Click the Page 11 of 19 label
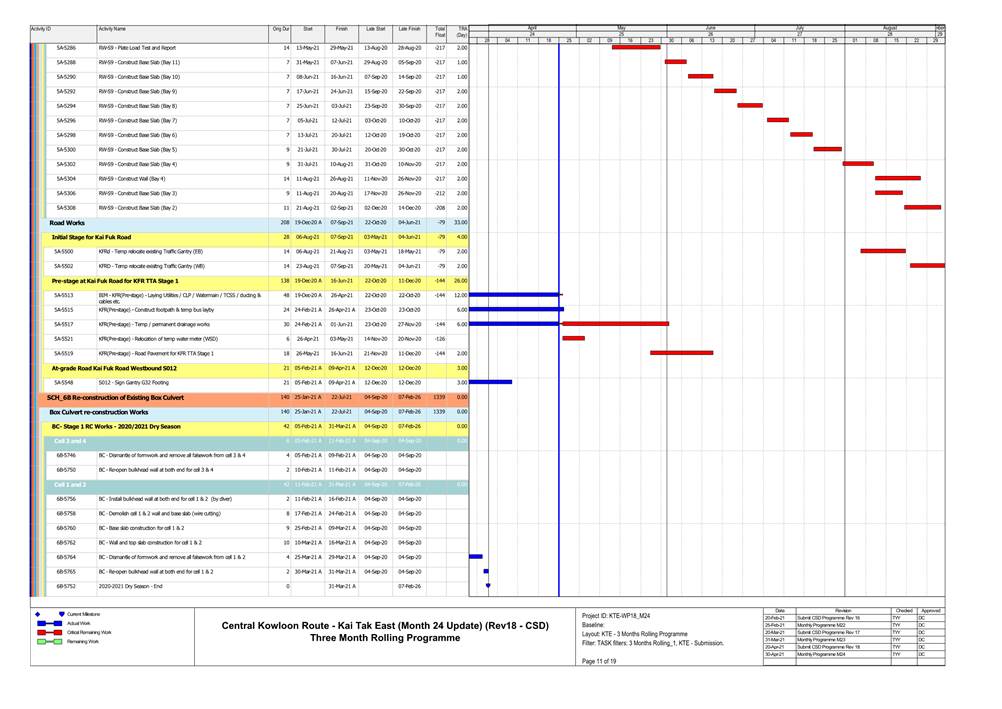Image resolution: width=1002 pixels, height=709 pixels. click(597, 661)
